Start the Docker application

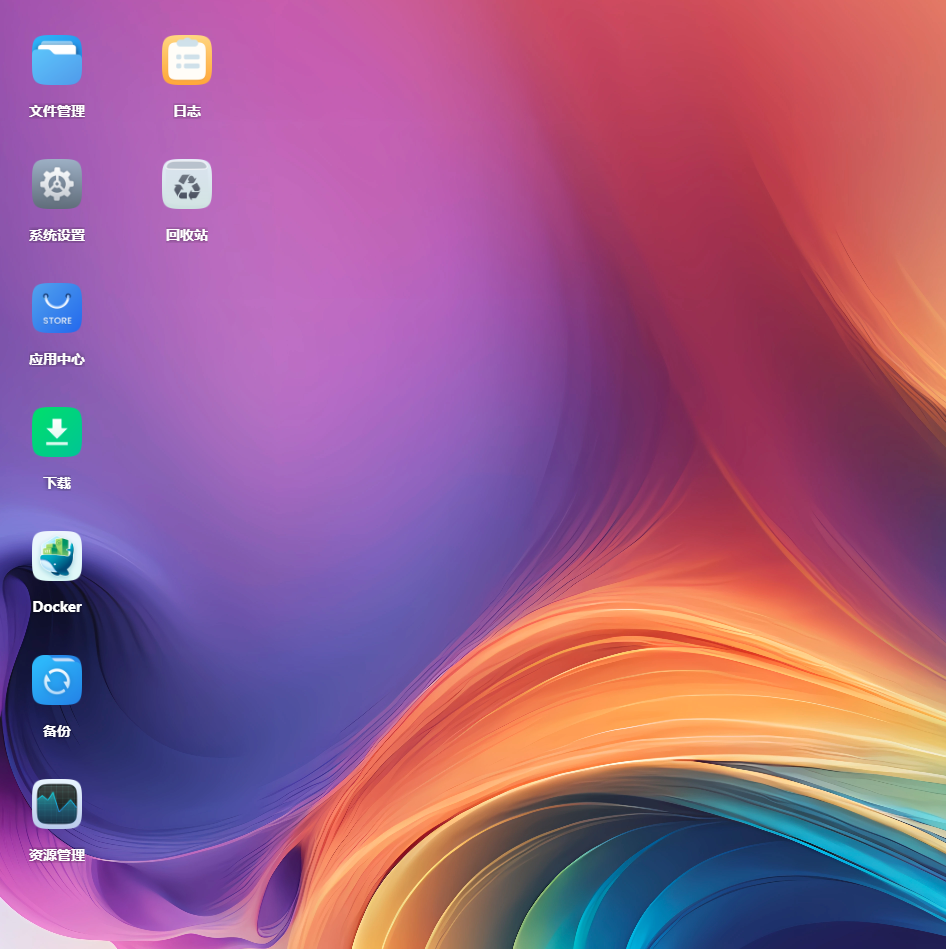57,556
